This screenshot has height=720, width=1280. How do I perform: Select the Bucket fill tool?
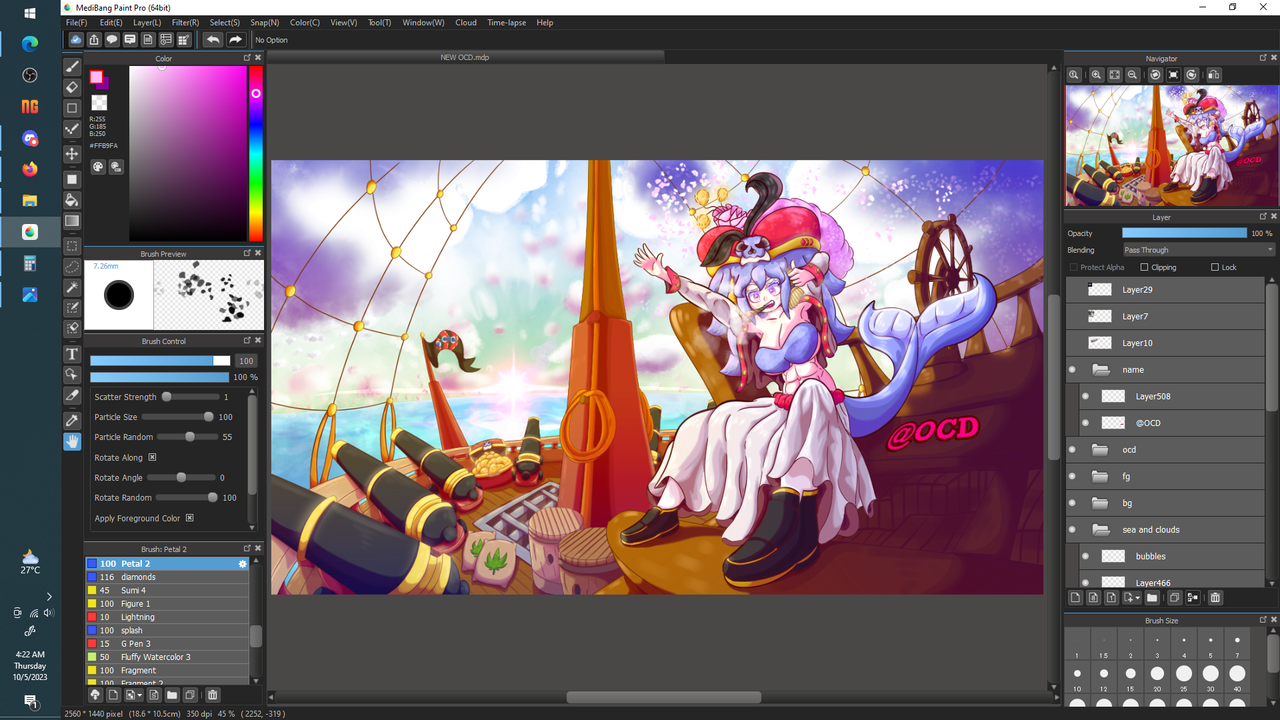[x=72, y=200]
